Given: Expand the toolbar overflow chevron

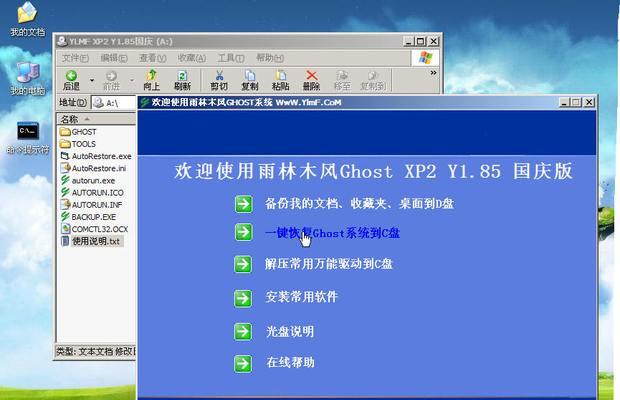Looking at the screenshot, I should (433, 73).
